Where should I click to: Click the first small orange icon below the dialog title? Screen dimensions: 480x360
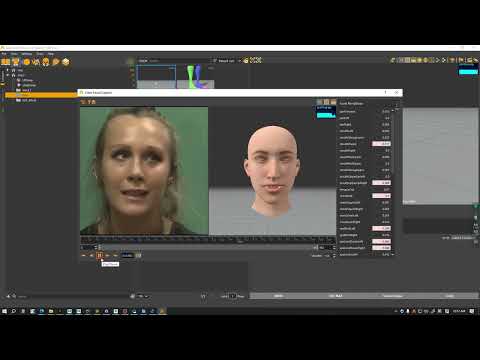[x=83, y=102]
